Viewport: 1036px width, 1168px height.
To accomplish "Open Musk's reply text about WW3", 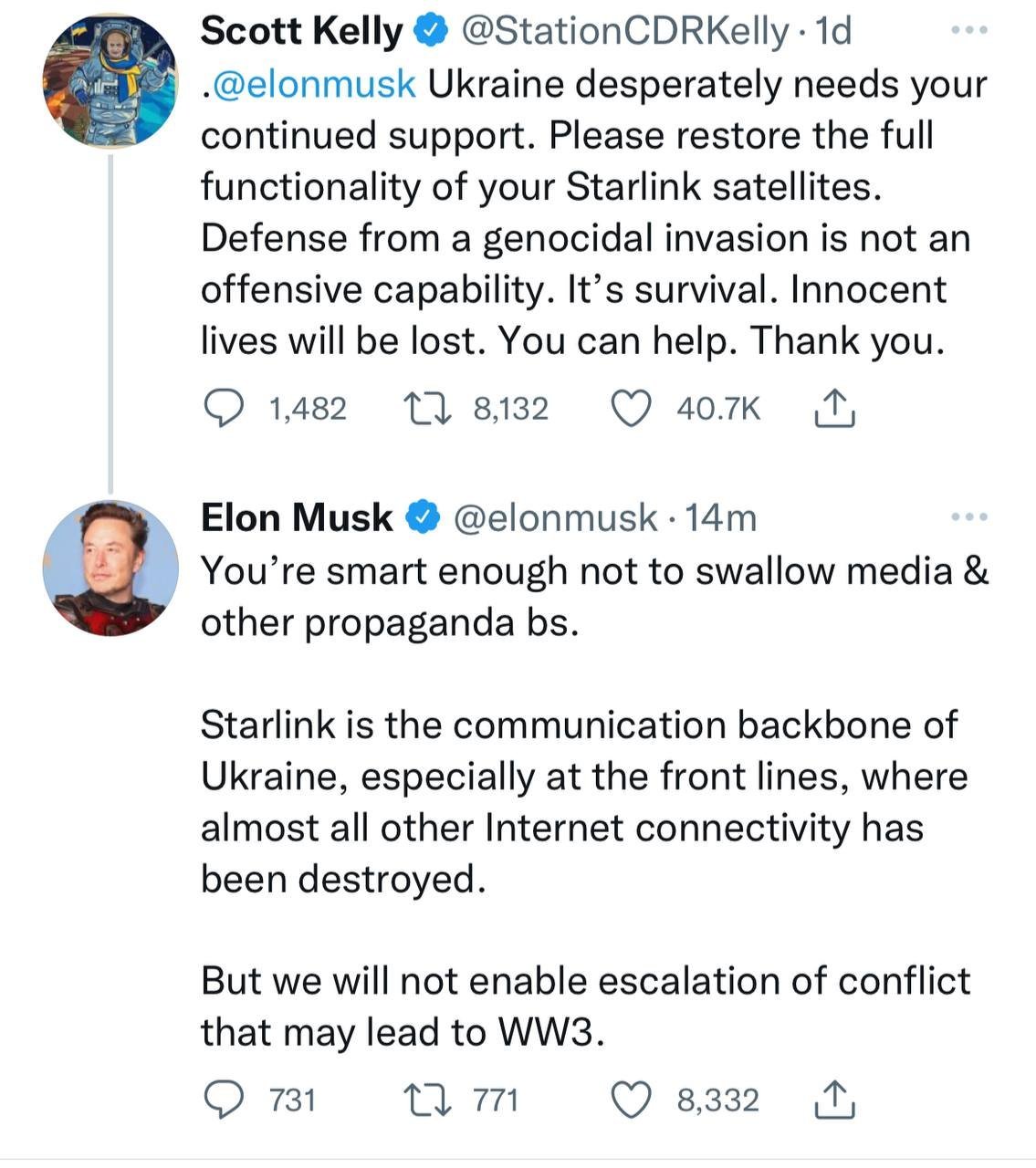I will (585, 1006).
